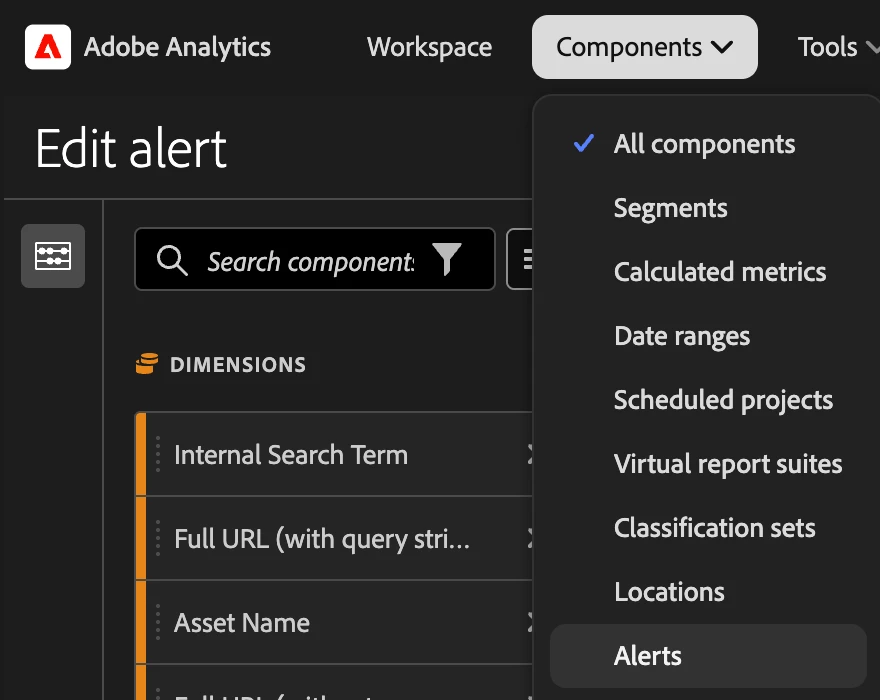
Task: Click the Dimensions stack icon
Action: pos(146,365)
